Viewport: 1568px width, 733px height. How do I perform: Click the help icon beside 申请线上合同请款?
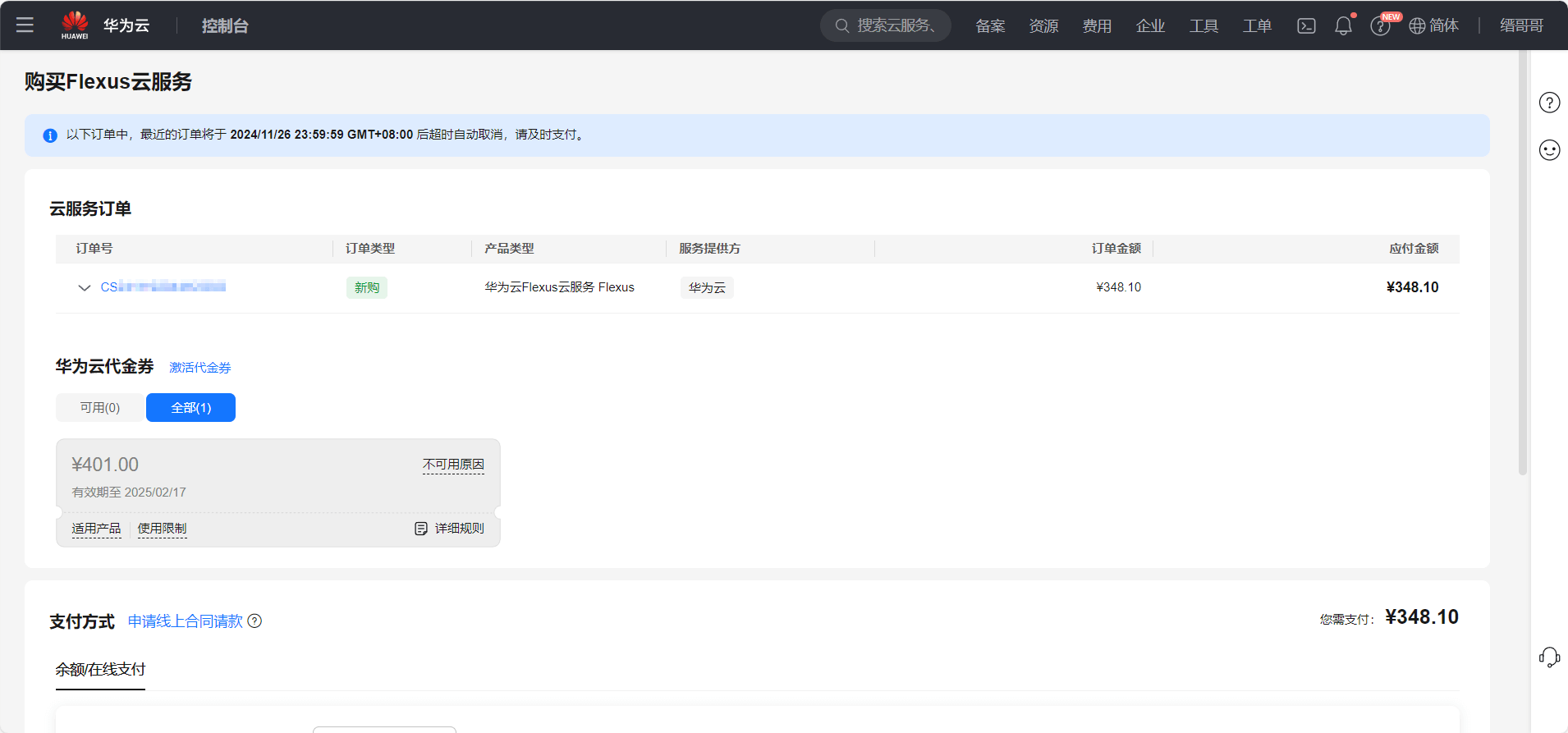tap(254, 621)
